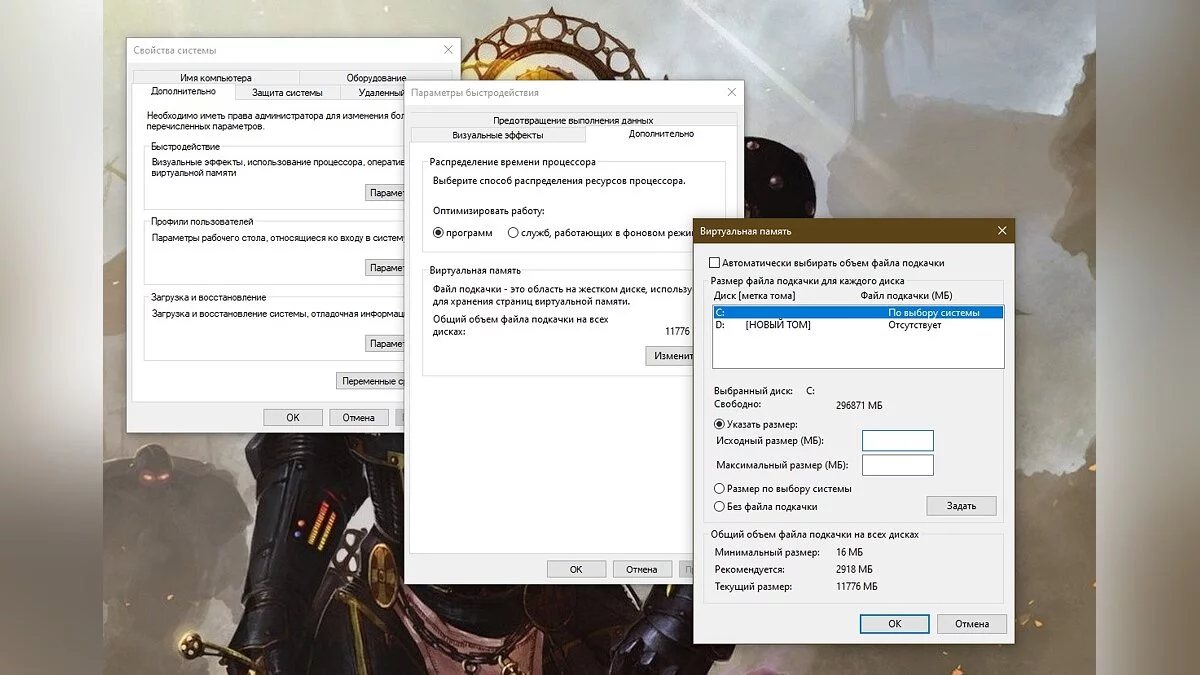Click Отмена in Виртуальная память dialog

click(x=971, y=624)
